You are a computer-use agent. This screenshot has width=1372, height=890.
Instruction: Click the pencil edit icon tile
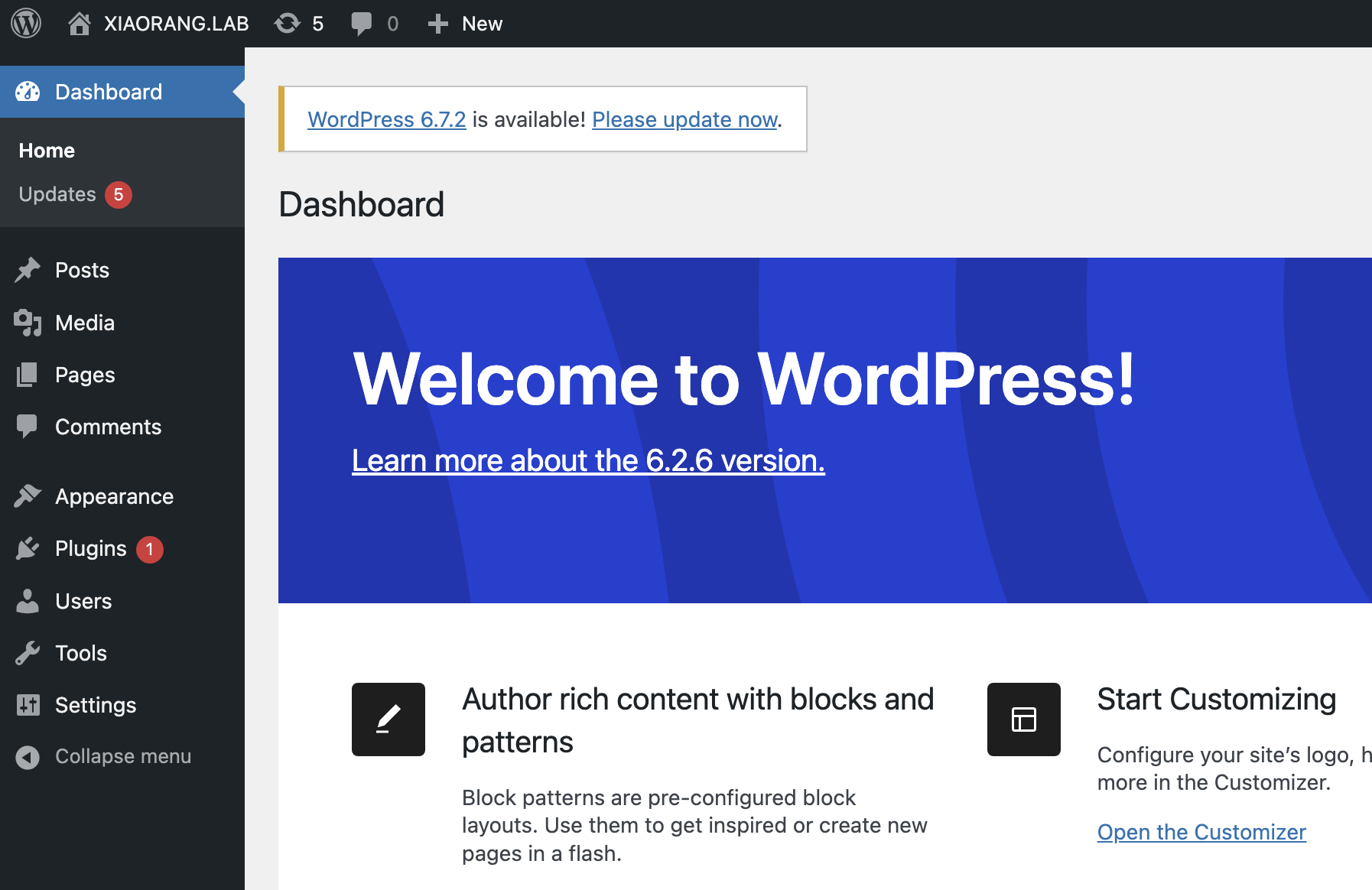click(x=389, y=719)
